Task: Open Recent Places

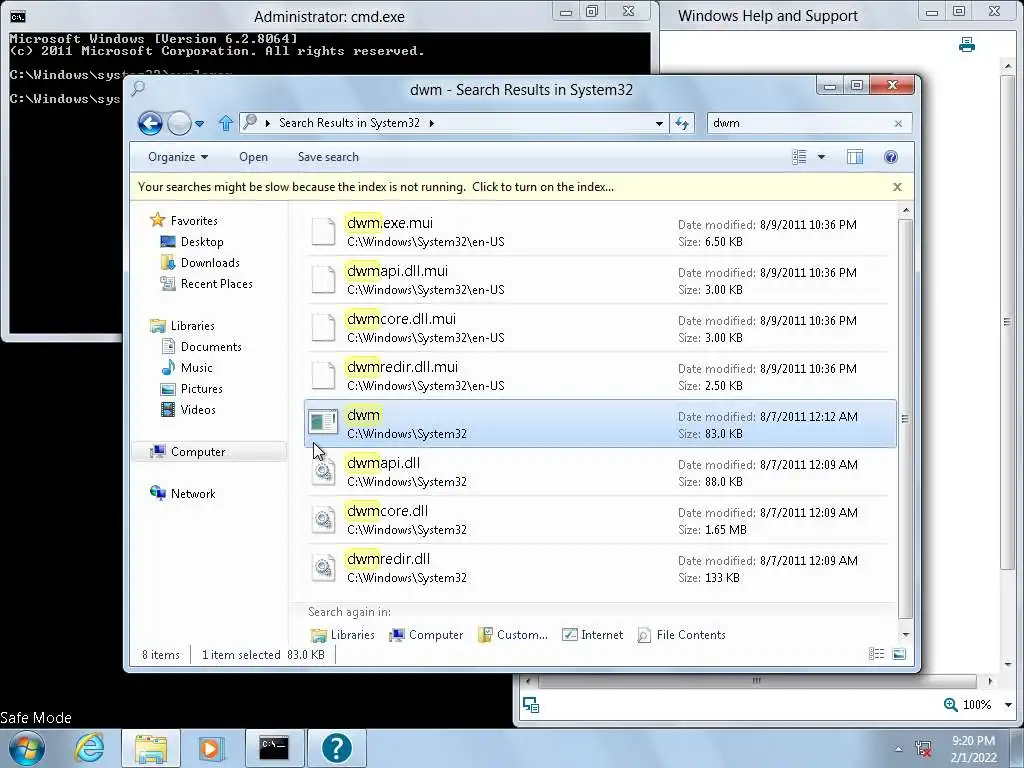Action: pos(216,283)
